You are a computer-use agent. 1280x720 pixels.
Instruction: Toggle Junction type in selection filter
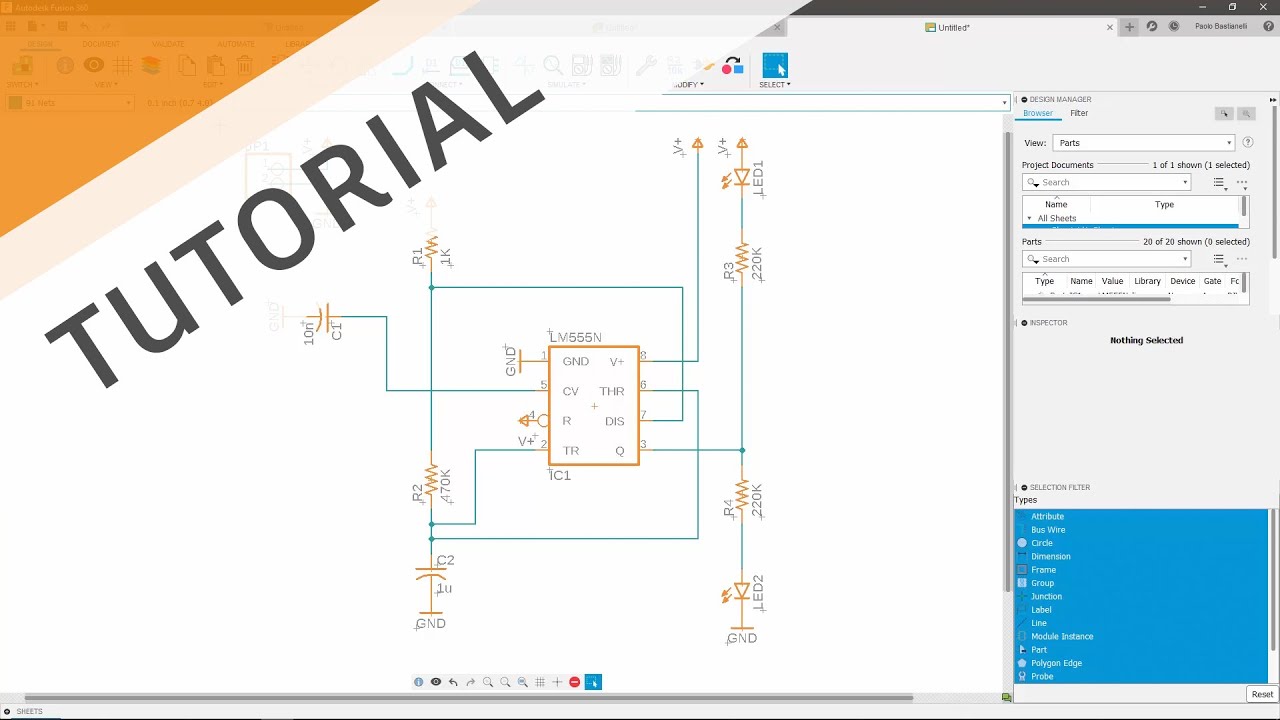point(1141,596)
